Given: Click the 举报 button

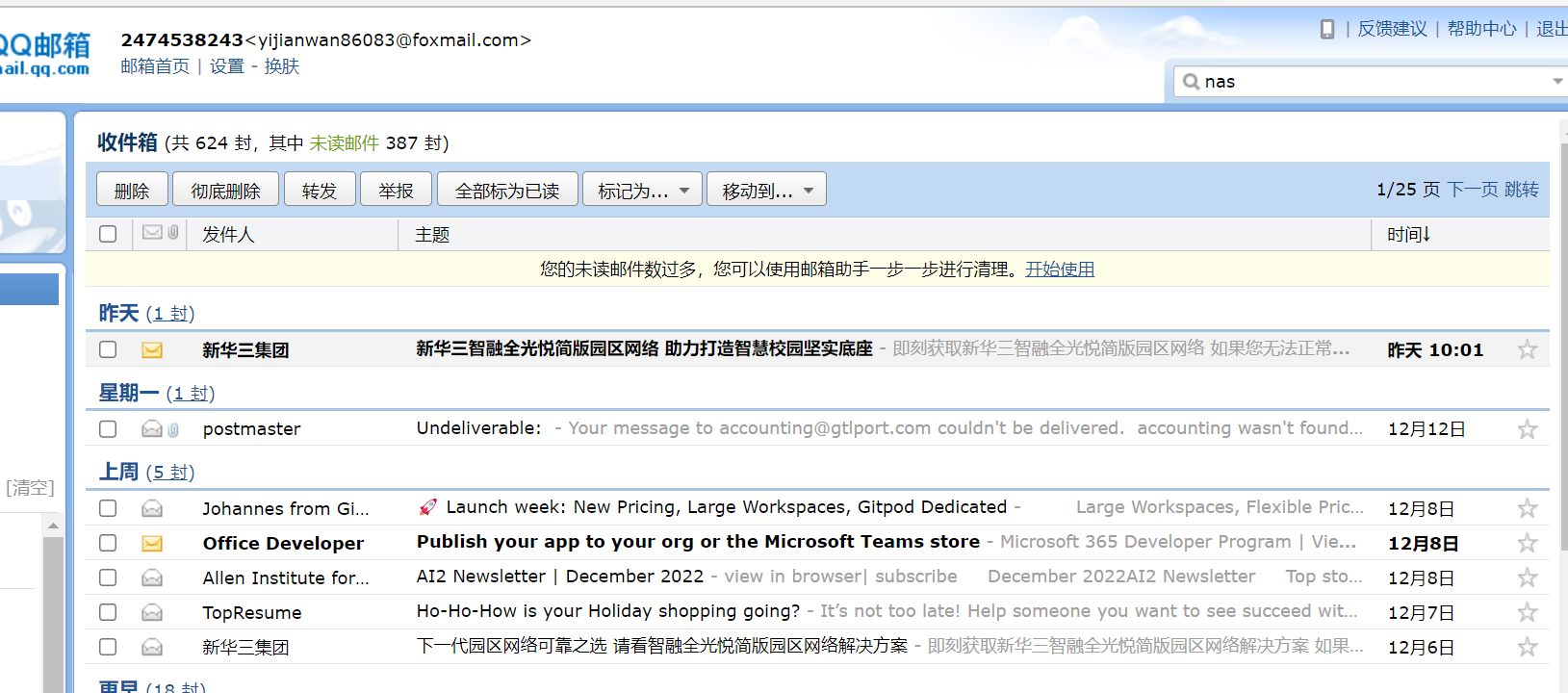Looking at the screenshot, I should point(396,190).
